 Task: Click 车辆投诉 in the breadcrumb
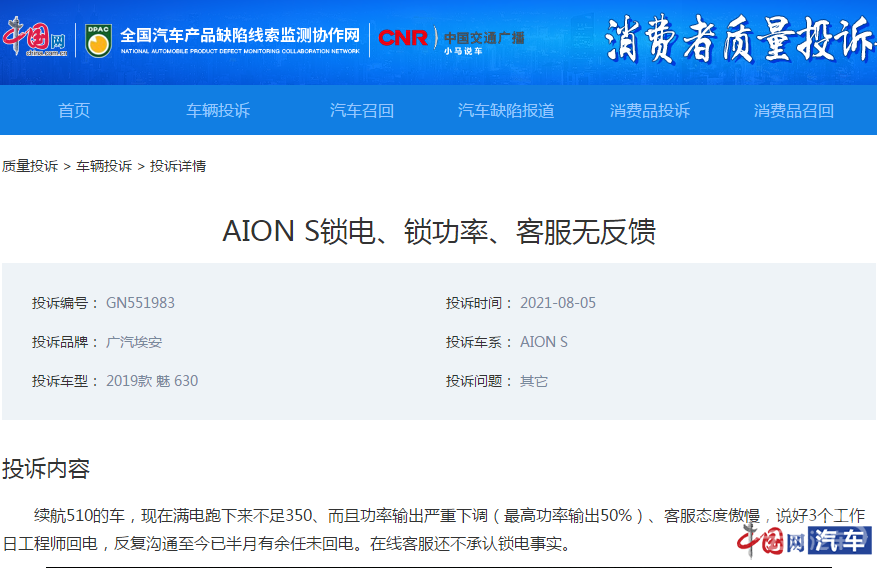pos(104,166)
